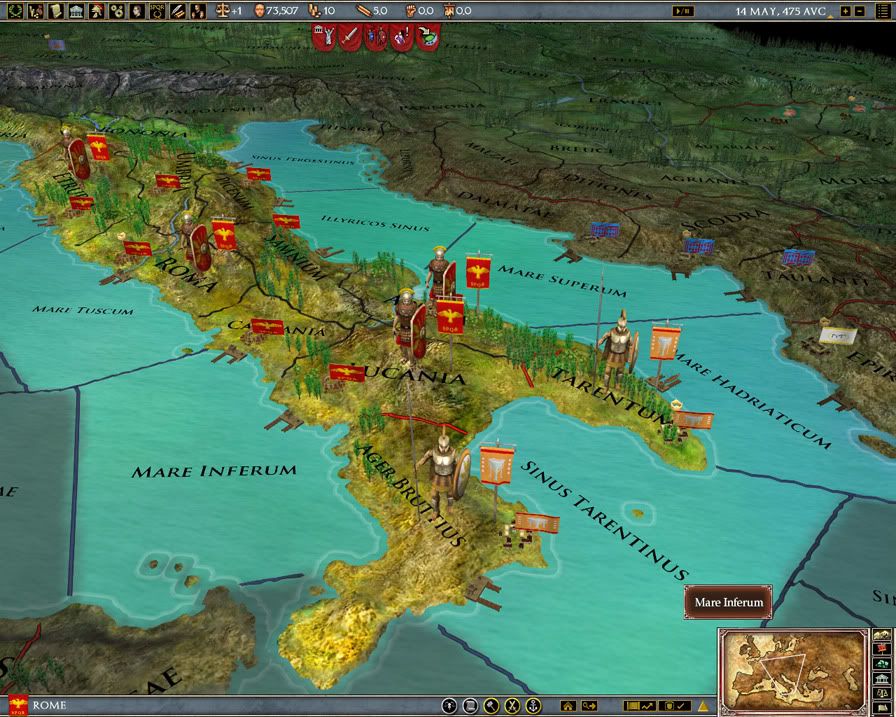Viewport: 896px width, 717px height.
Task: Switch to temple building map mode
Action: coord(883,679)
